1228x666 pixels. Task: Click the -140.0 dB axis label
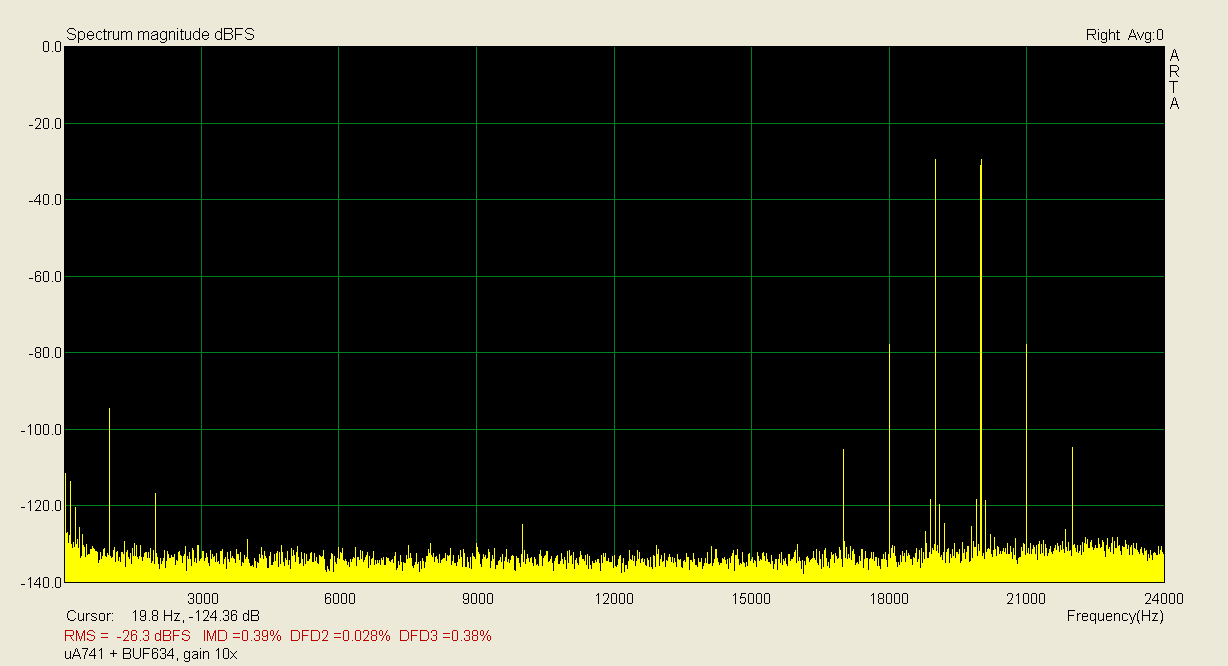(43, 582)
